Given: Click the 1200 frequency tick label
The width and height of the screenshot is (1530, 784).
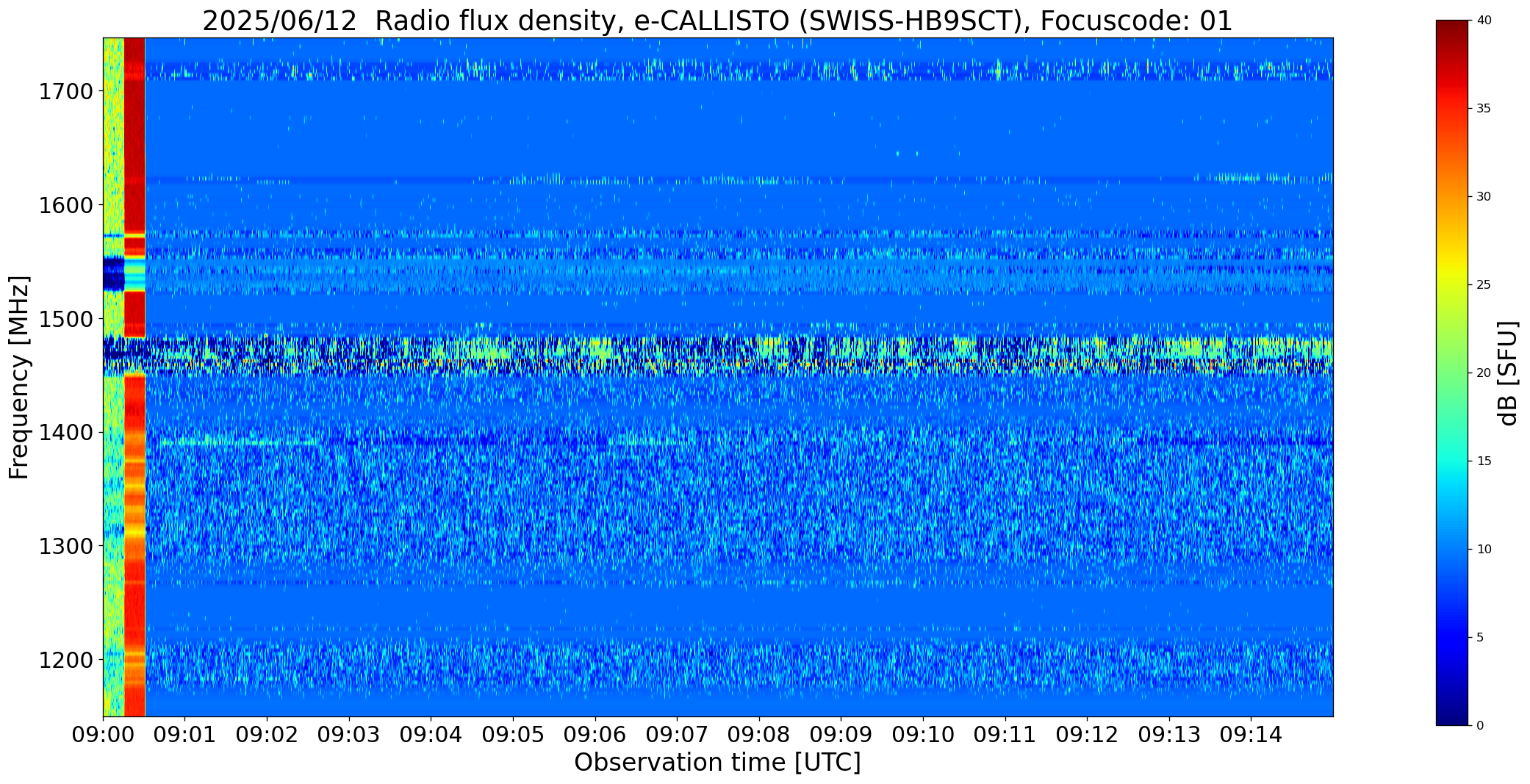Looking at the screenshot, I should [65, 660].
